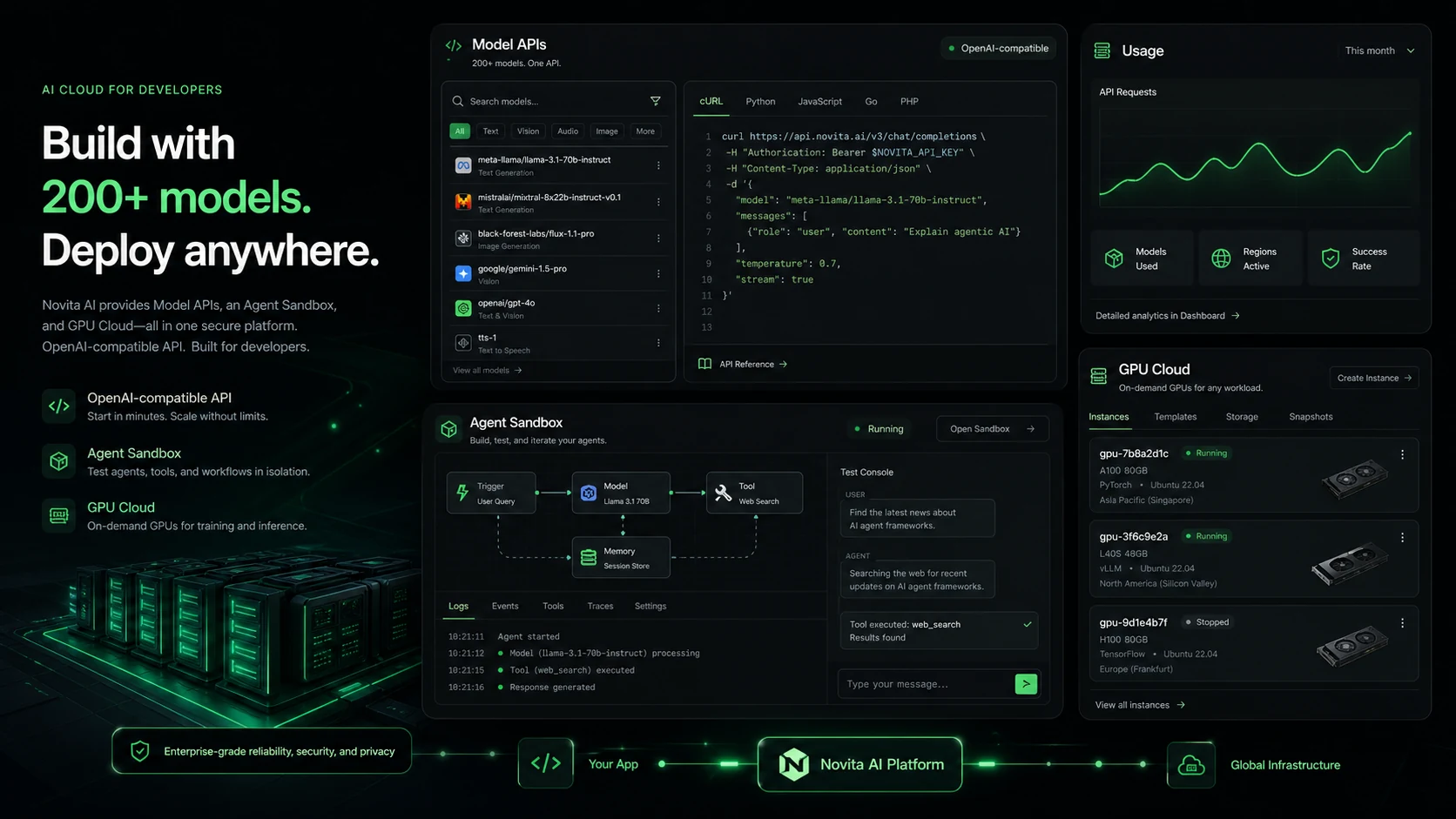Click the "Tool executed: web_search" result card
The height and width of the screenshot is (819, 1456).
[x=939, y=631]
